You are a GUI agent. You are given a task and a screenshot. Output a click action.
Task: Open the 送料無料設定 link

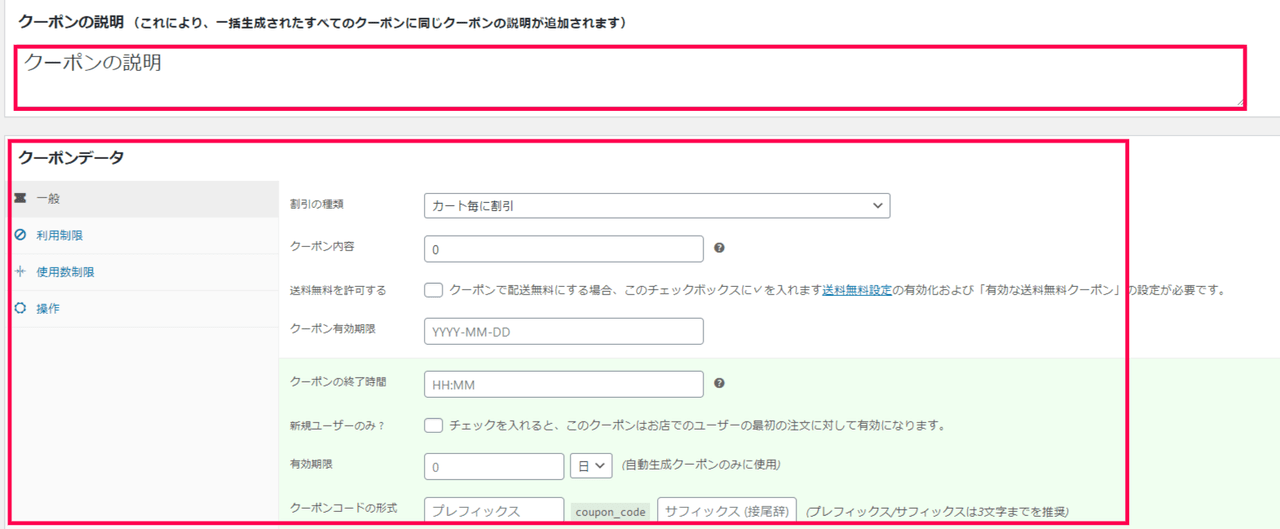(x=857, y=290)
